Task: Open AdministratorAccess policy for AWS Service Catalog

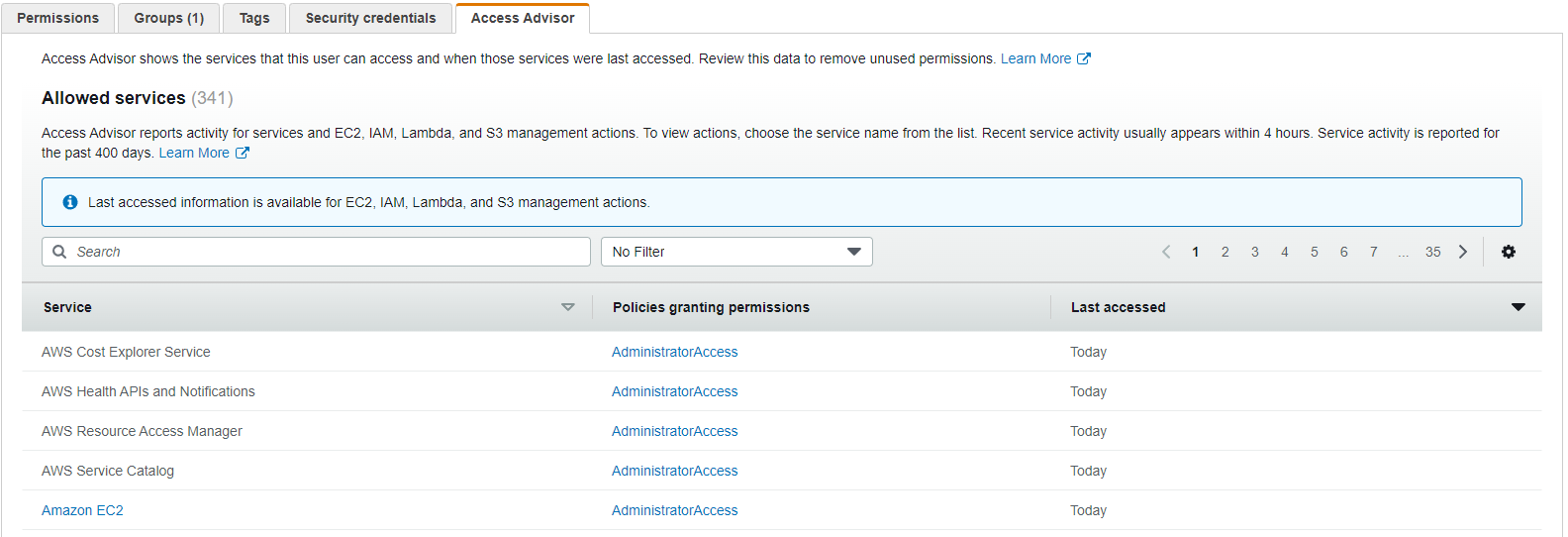Action: 675,471
